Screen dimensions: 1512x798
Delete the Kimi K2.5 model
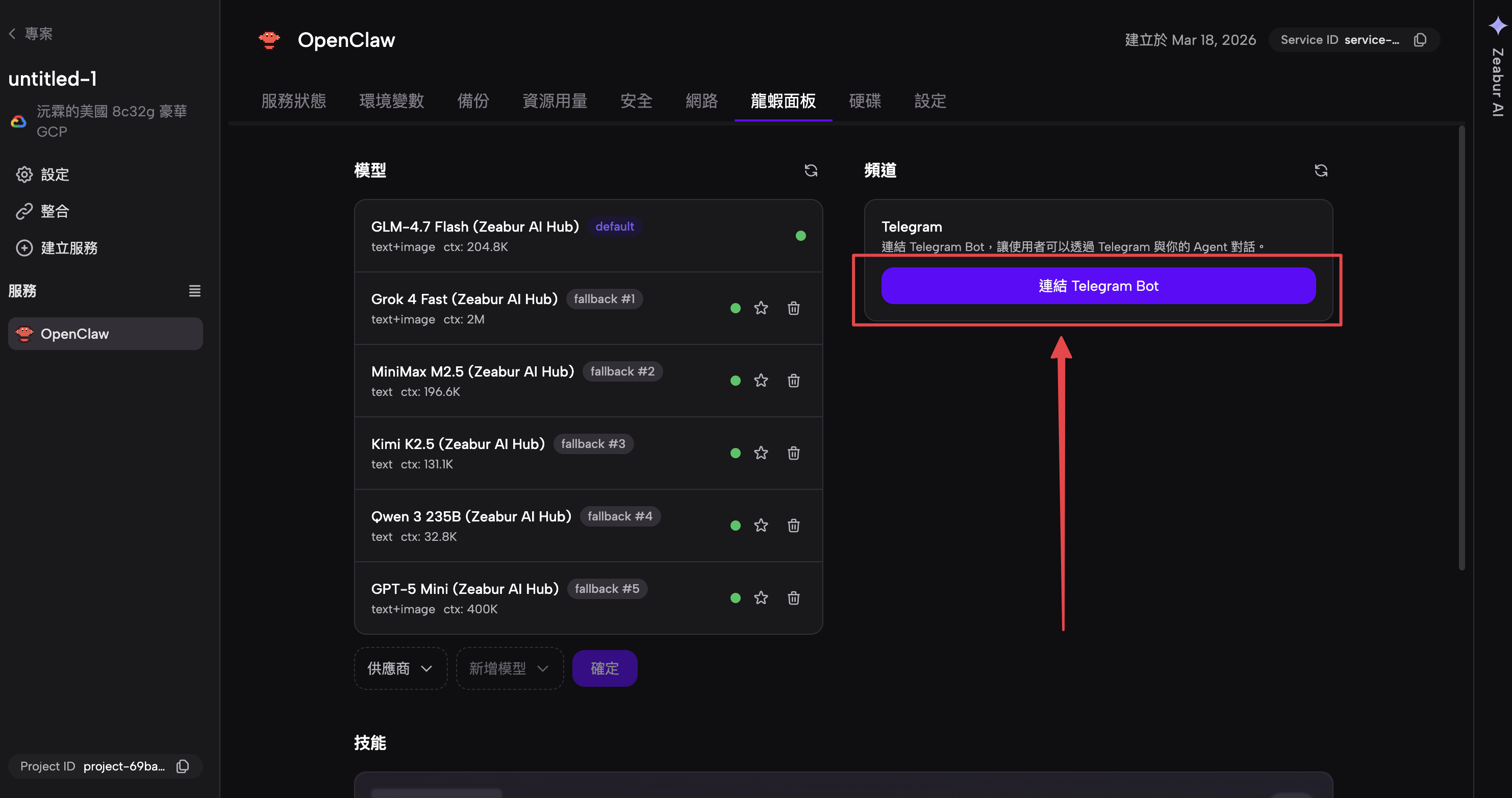pos(793,453)
